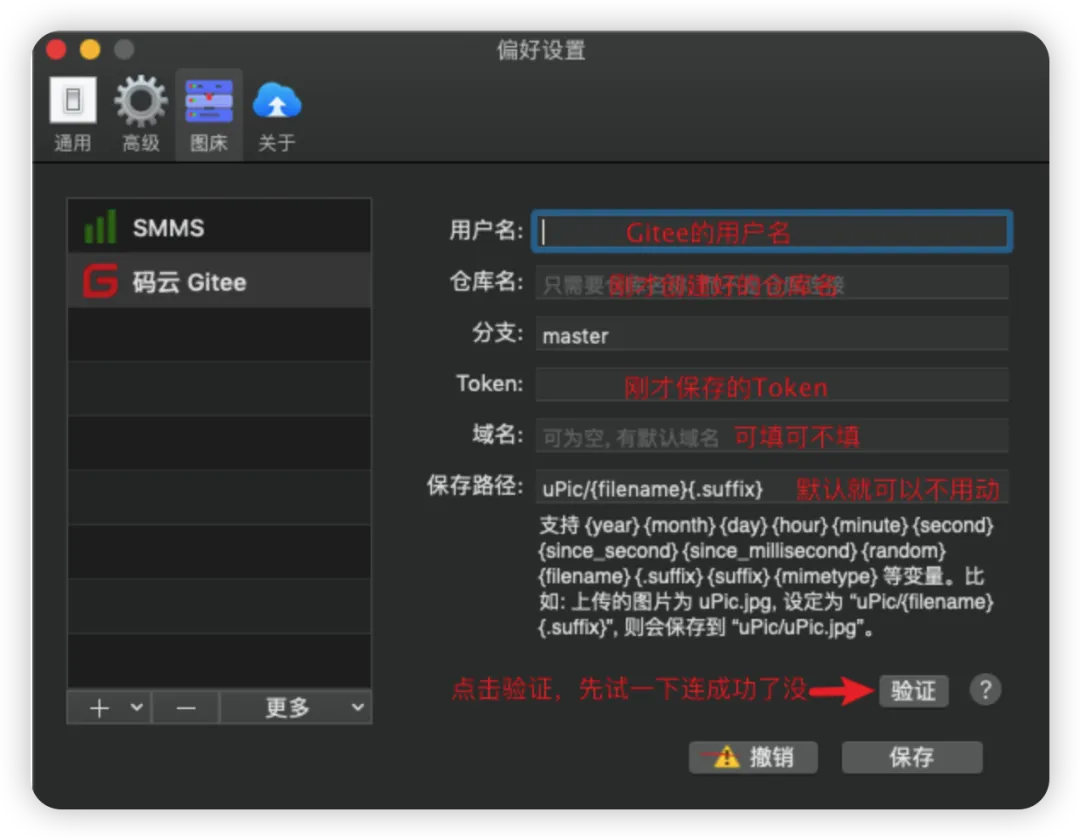Select 码云 Gitee host in the list
This screenshot has height=840, width=1080.
[x=219, y=281]
